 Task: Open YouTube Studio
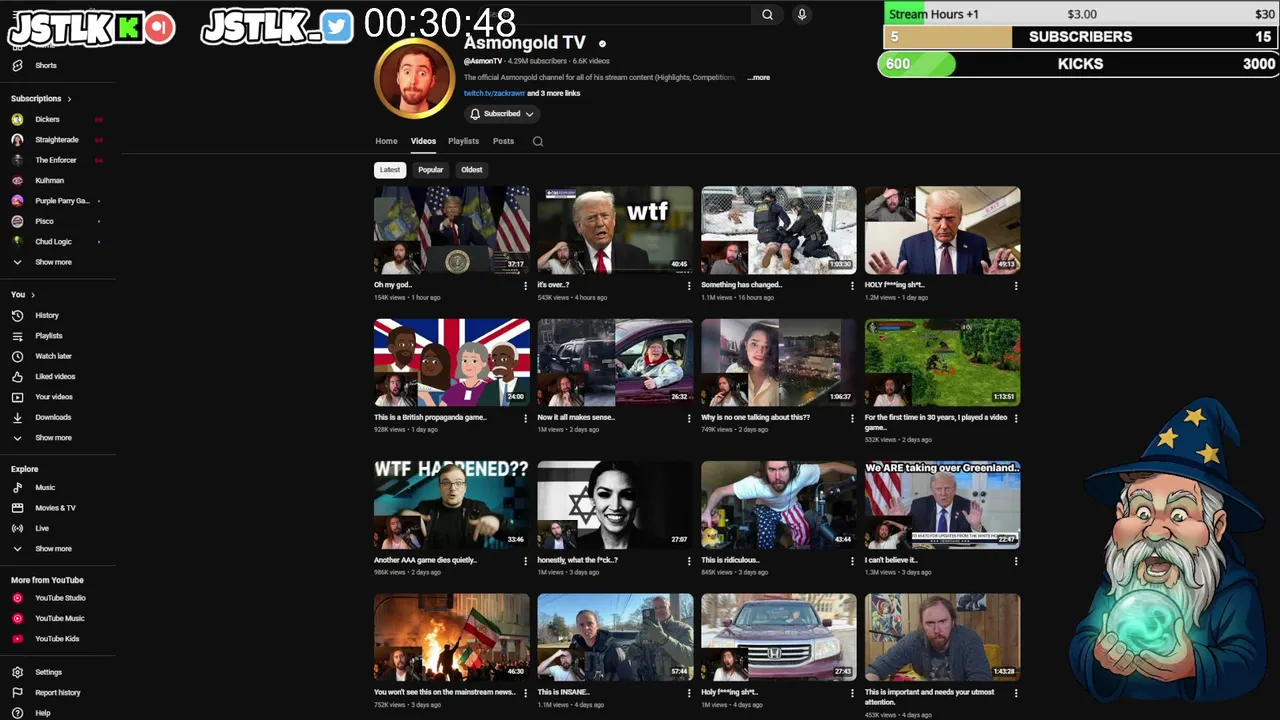[60, 598]
